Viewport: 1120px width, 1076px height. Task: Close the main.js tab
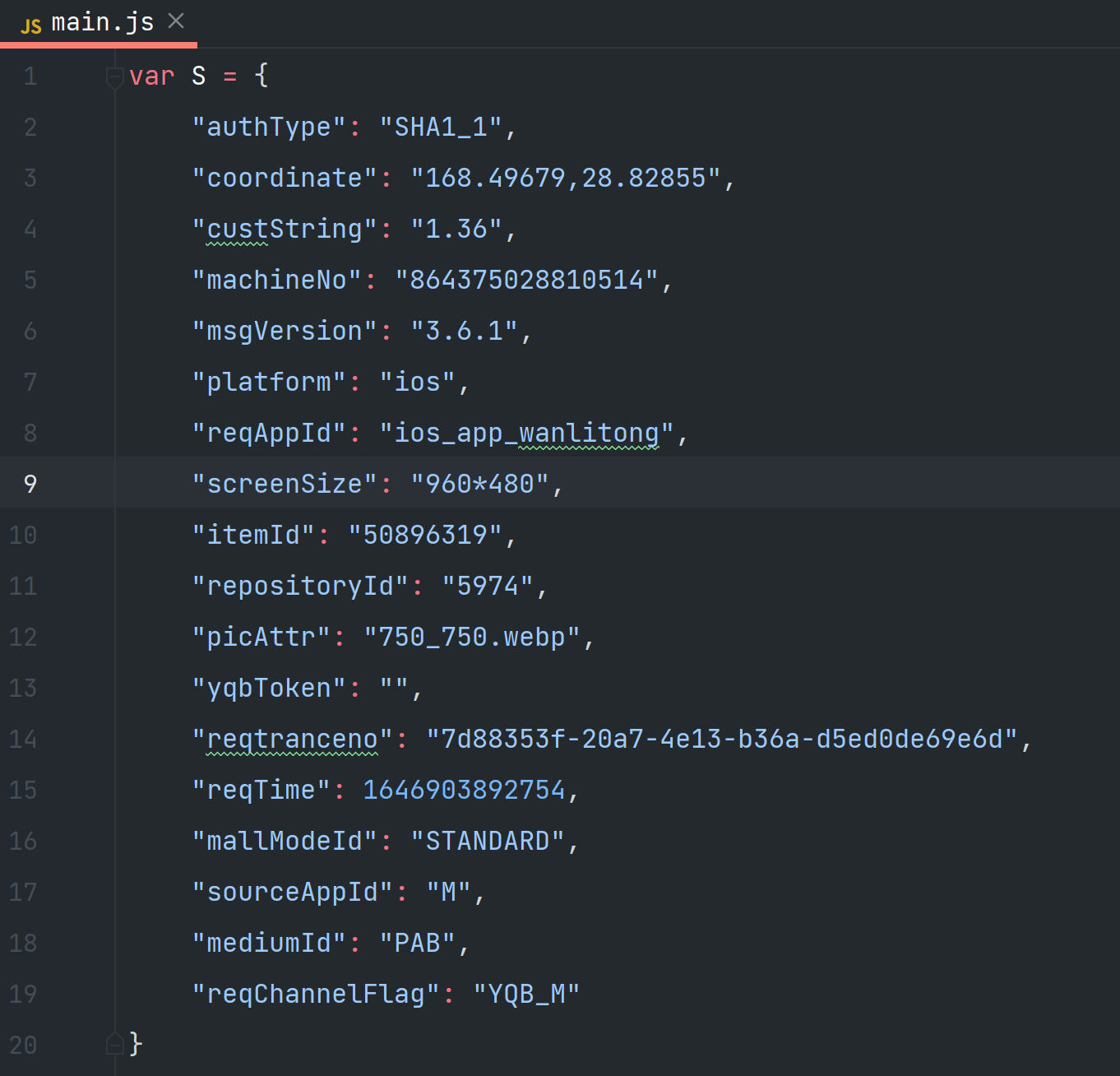click(x=176, y=21)
